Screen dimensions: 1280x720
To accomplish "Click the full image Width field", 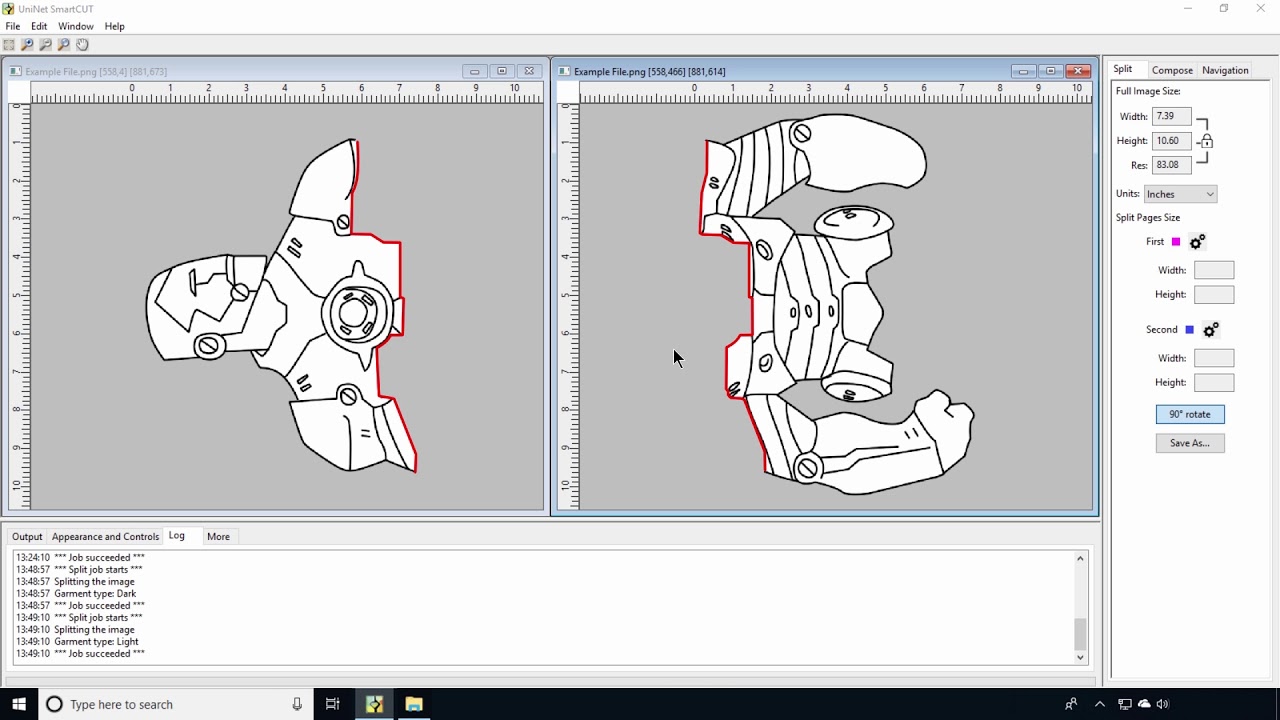I will pos(1171,117).
